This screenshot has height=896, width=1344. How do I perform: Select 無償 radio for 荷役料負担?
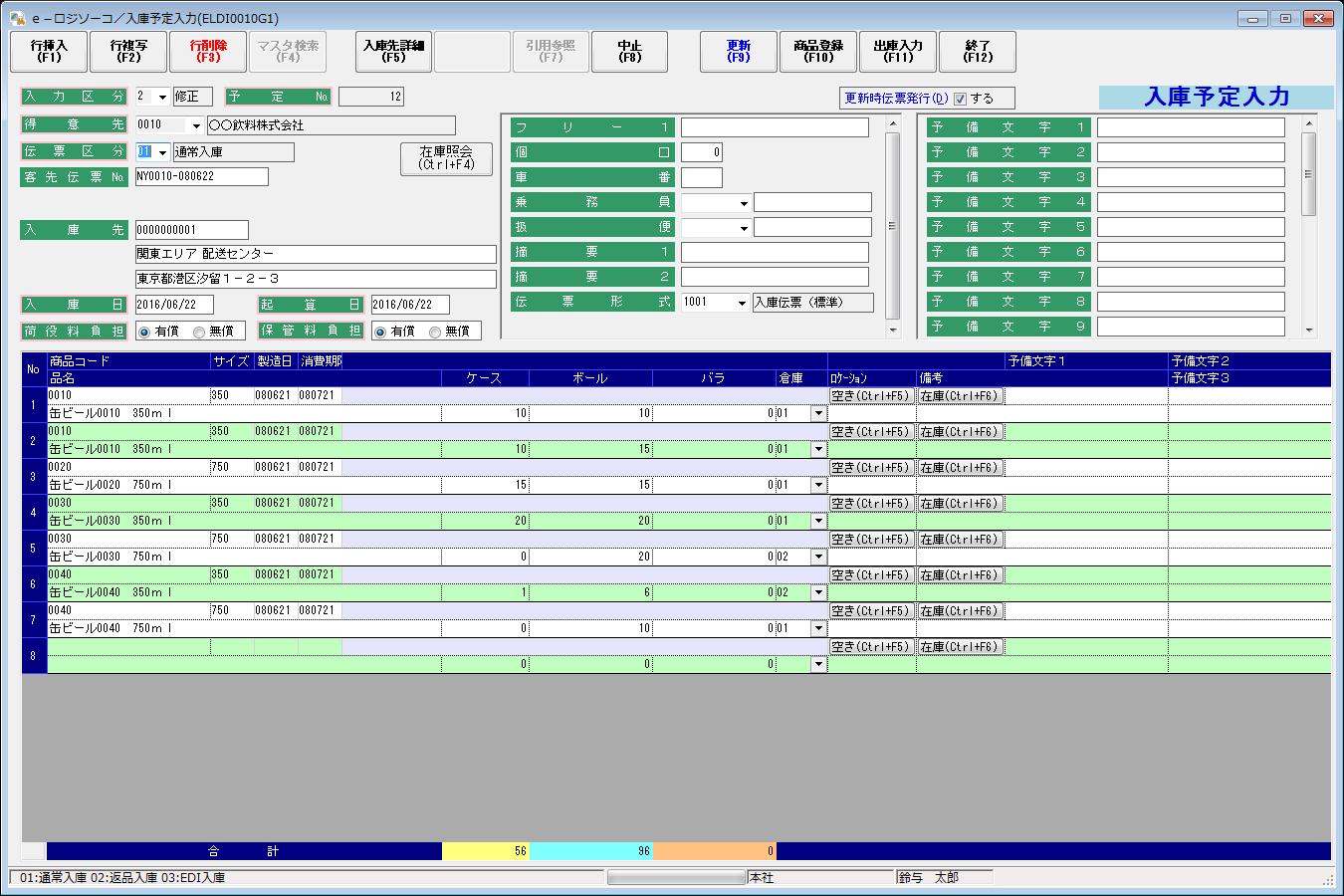(x=200, y=333)
